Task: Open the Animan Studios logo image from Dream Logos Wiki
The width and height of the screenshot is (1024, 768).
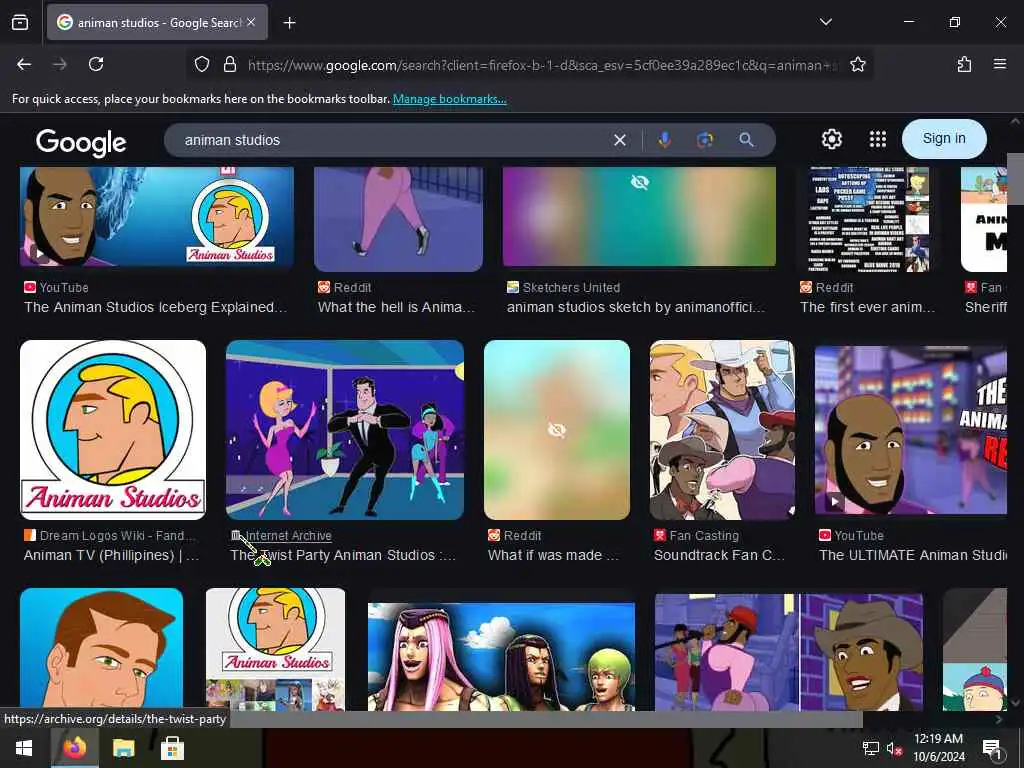Action: click(113, 430)
